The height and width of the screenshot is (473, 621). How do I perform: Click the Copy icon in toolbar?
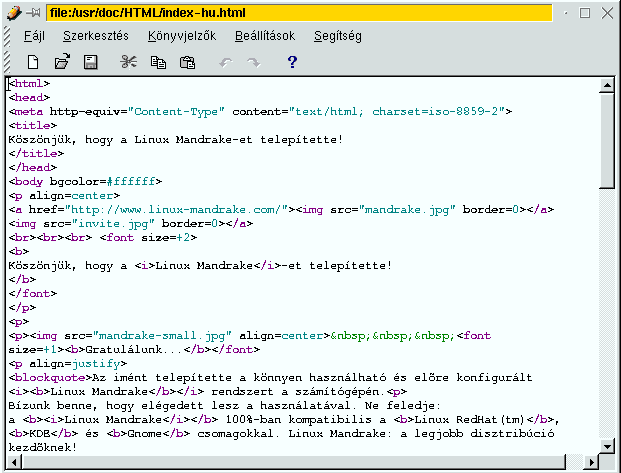158,62
